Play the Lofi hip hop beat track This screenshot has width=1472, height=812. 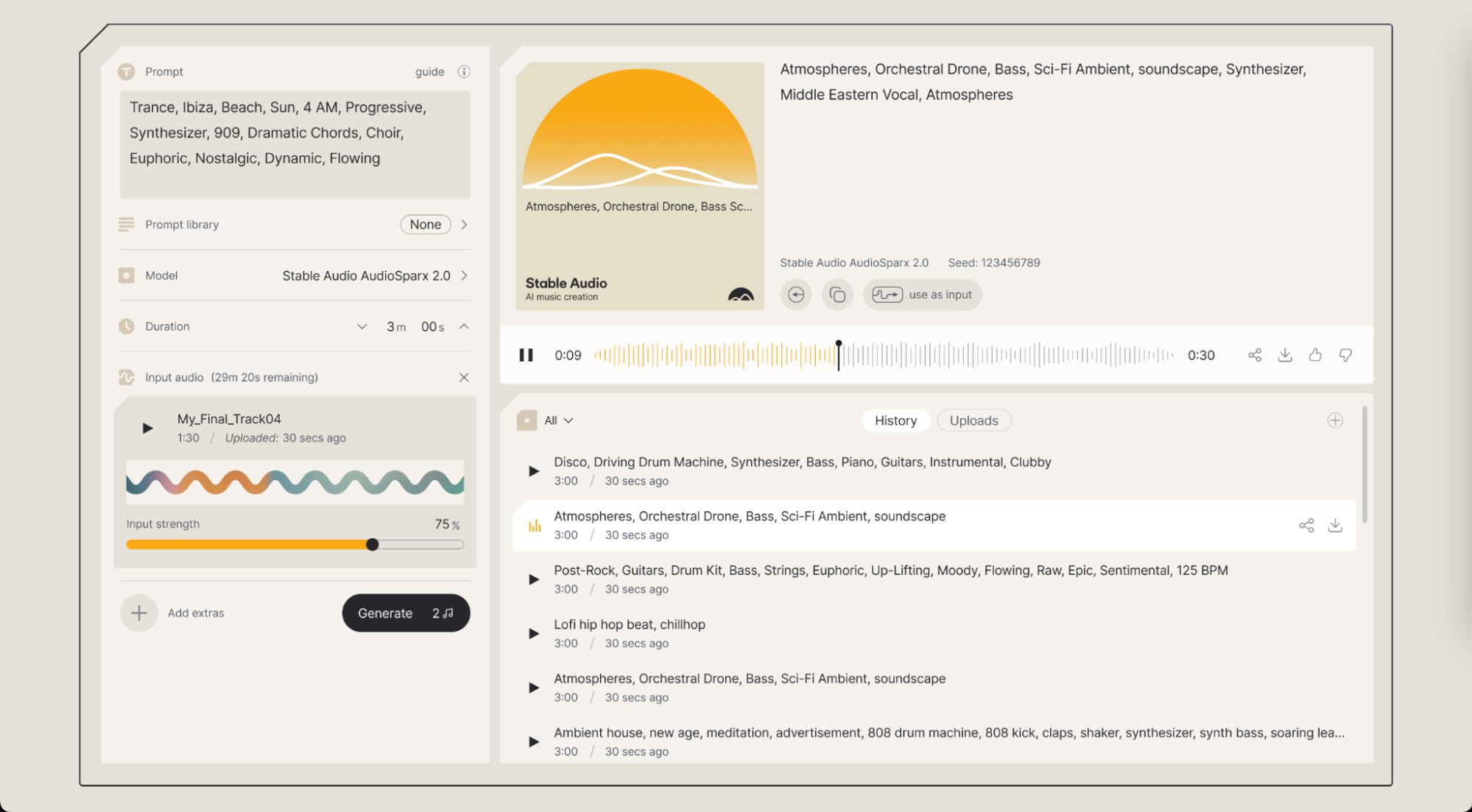point(534,633)
